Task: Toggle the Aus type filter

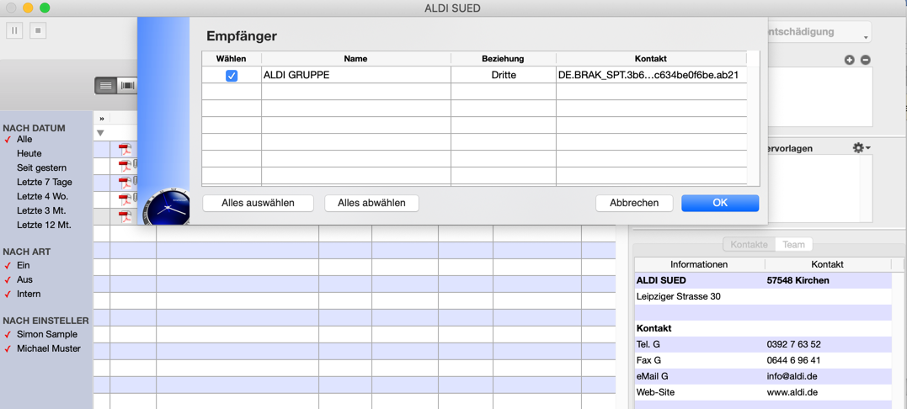Action: tap(24, 280)
